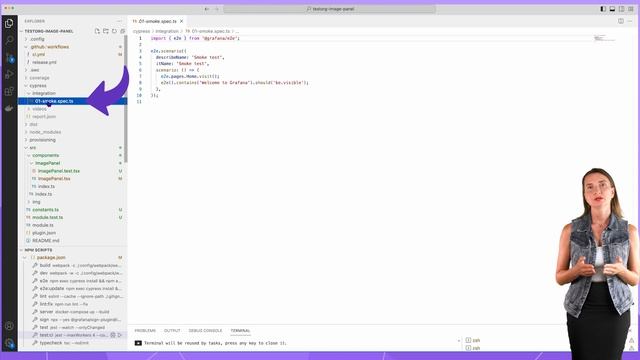Viewport: 640px width, 360px height.
Task: Click the Collapse Folders icon in Explorer
Action: [x=123, y=31]
